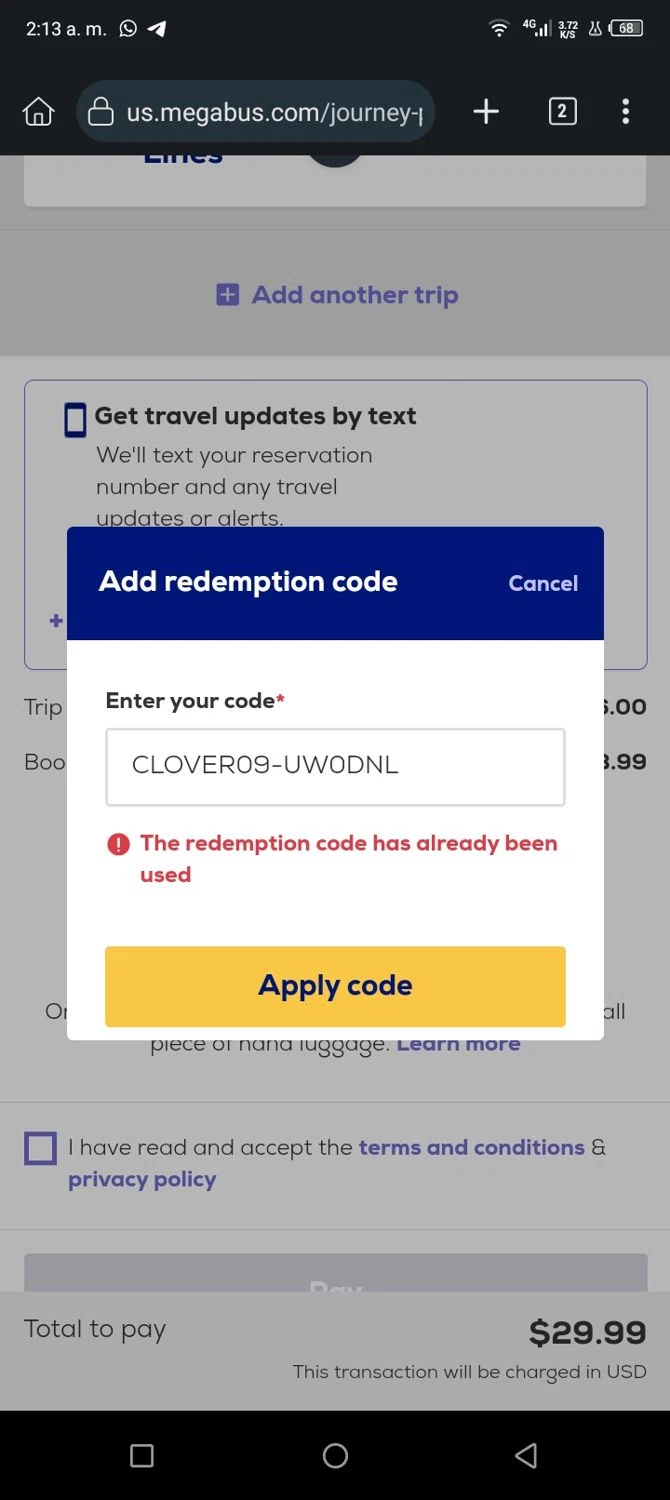Tap the Learn more luggage link
The image size is (670, 1500).
point(458,1043)
